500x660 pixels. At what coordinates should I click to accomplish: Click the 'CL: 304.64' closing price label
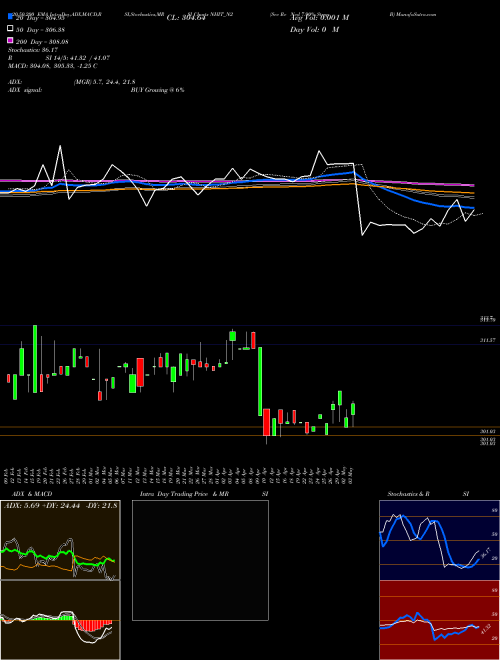click(x=188, y=18)
